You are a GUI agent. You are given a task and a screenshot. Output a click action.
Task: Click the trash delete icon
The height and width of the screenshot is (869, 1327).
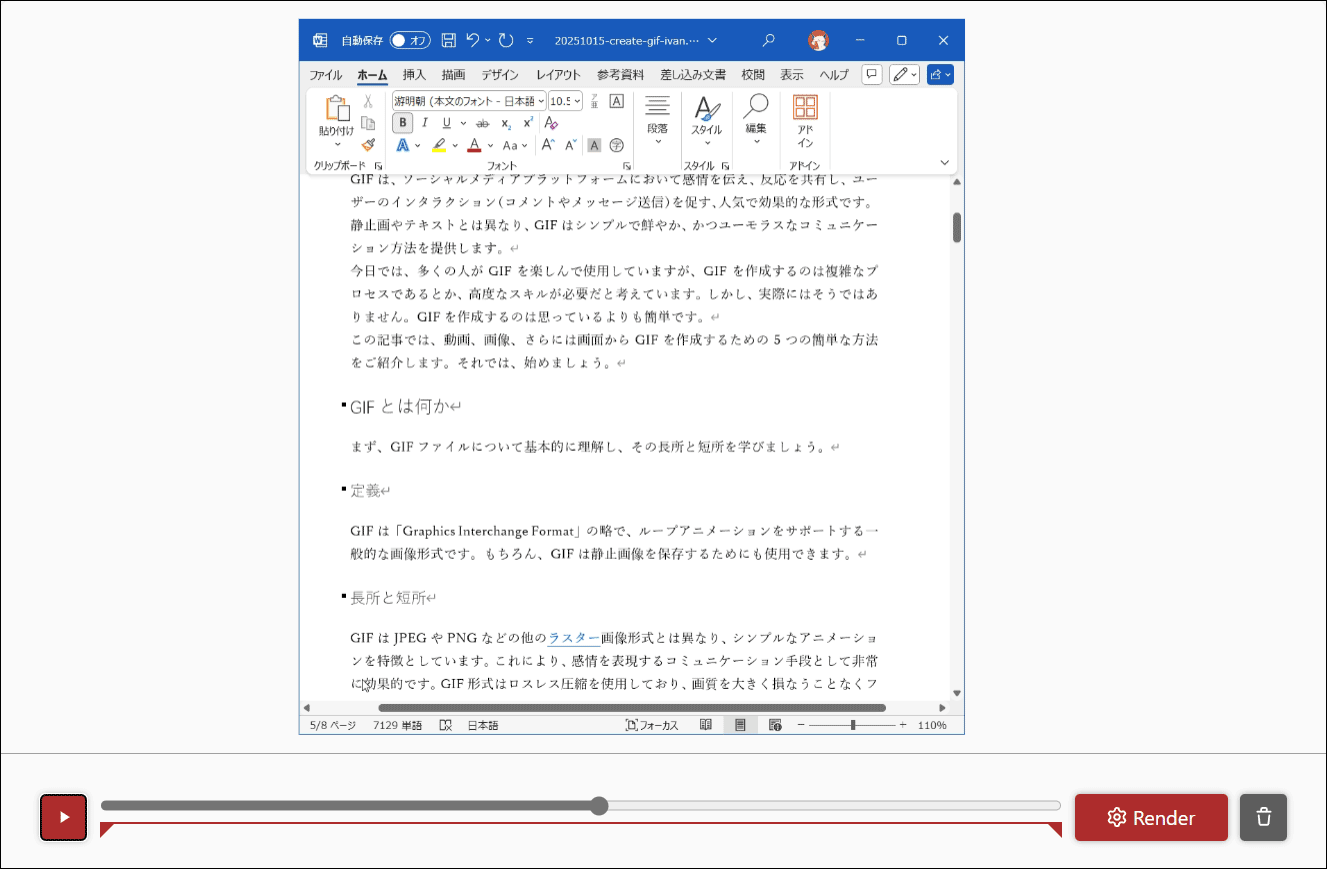pos(1263,817)
